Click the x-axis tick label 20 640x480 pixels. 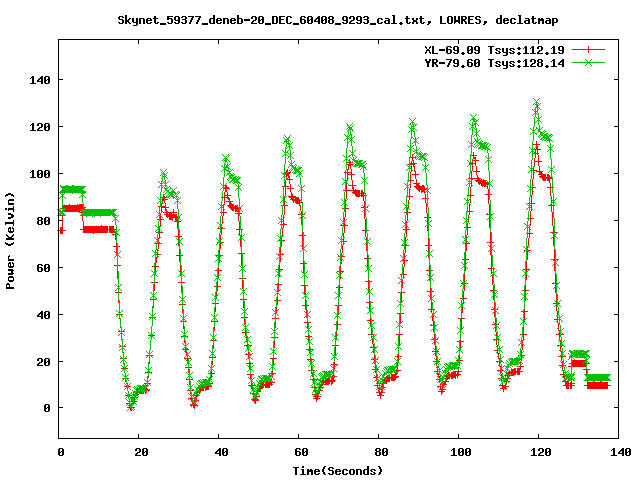[141, 452]
